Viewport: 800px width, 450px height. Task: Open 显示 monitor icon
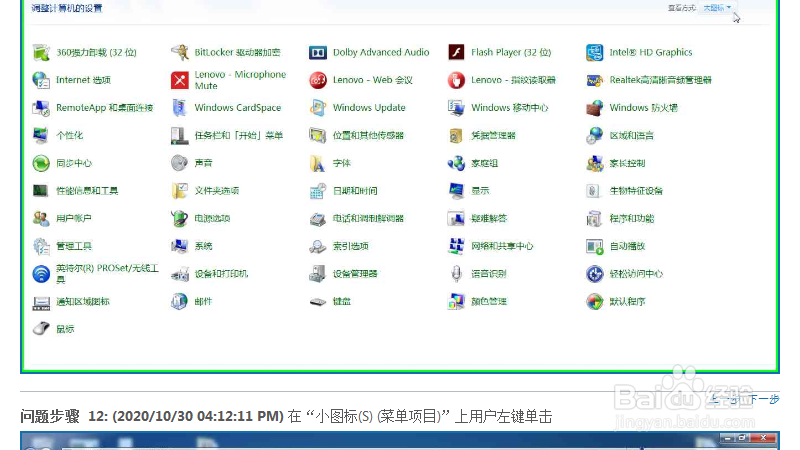456,191
